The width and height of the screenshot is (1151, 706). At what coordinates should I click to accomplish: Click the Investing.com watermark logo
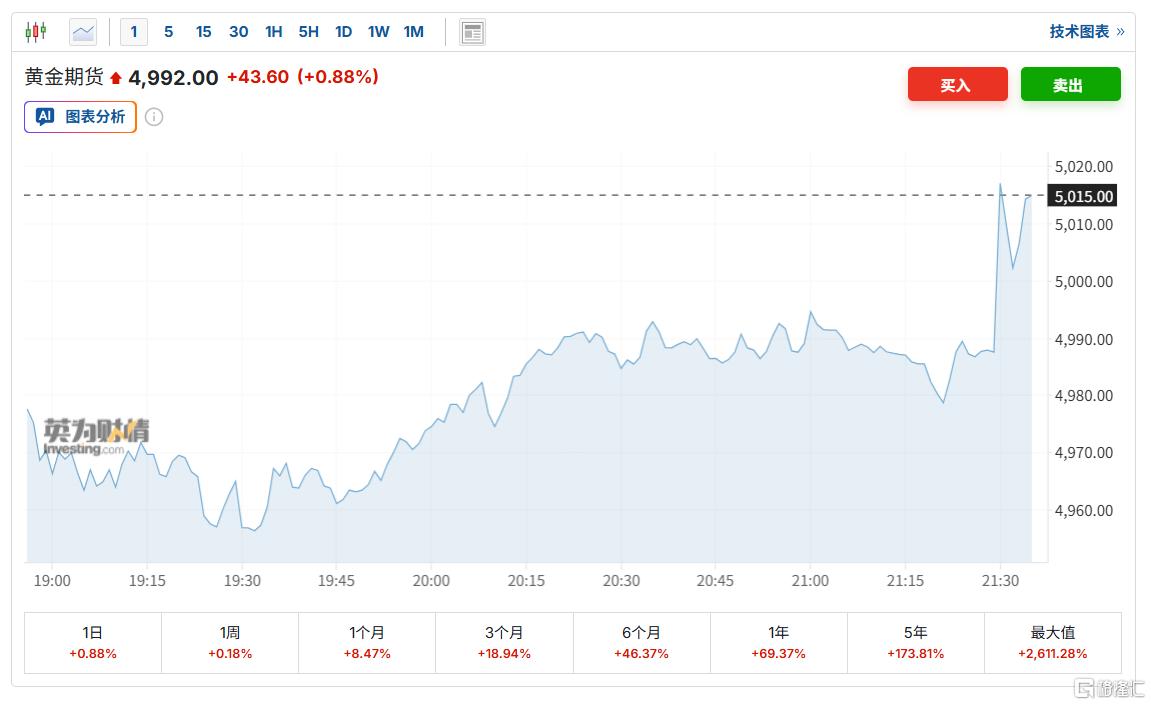[x=96, y=437]
